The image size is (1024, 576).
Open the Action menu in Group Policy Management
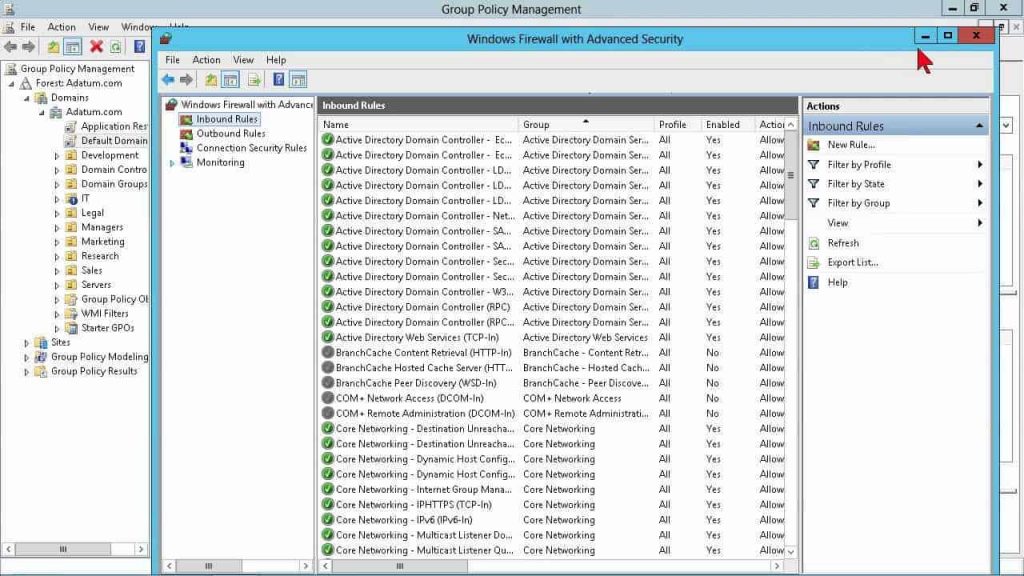61,27
